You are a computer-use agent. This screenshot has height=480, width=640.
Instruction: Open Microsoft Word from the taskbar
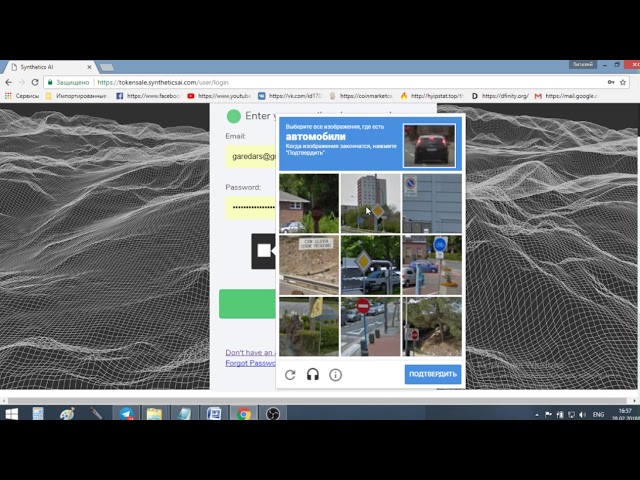pos(214,414)
